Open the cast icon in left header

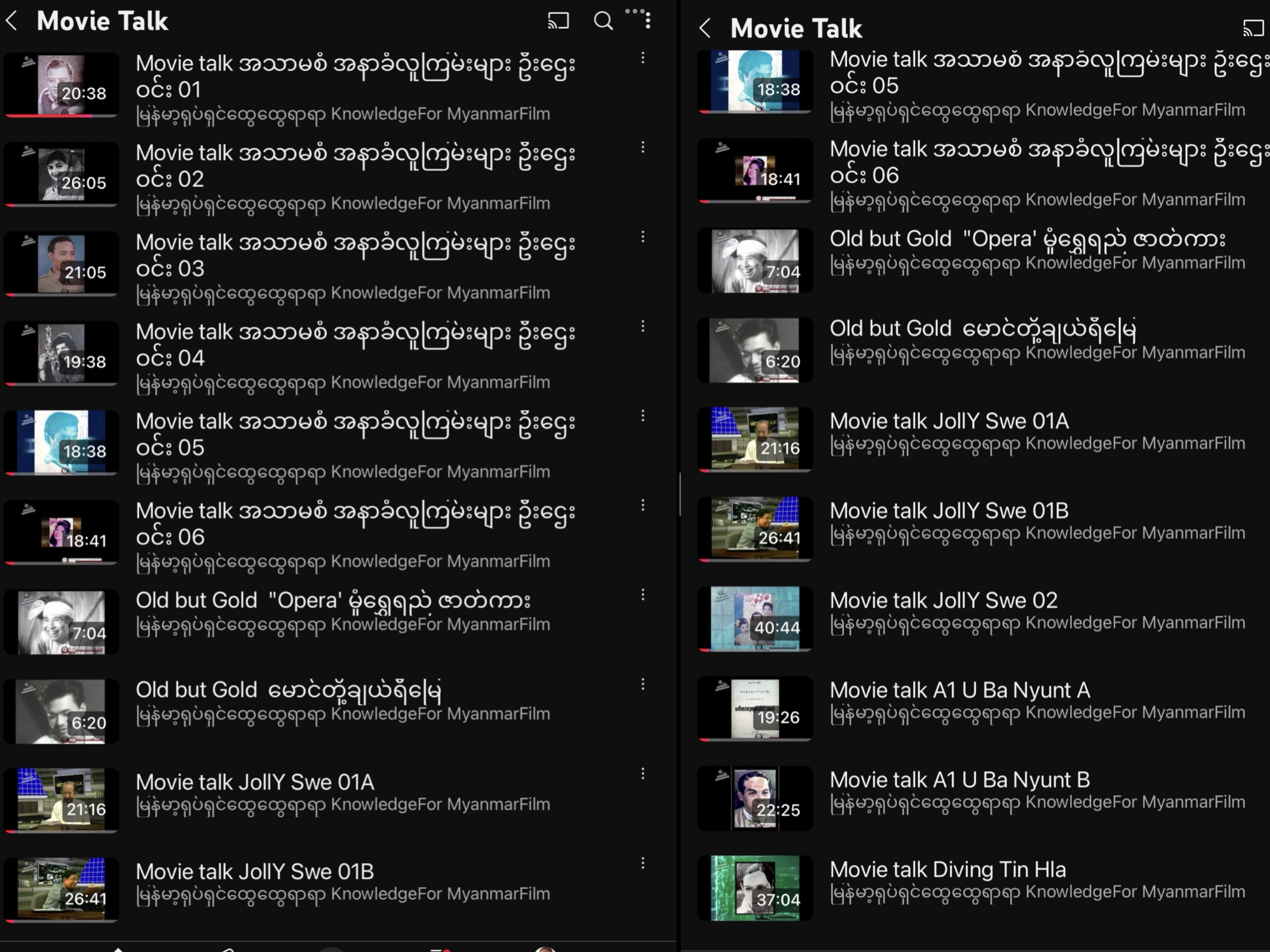pos(558,21)
